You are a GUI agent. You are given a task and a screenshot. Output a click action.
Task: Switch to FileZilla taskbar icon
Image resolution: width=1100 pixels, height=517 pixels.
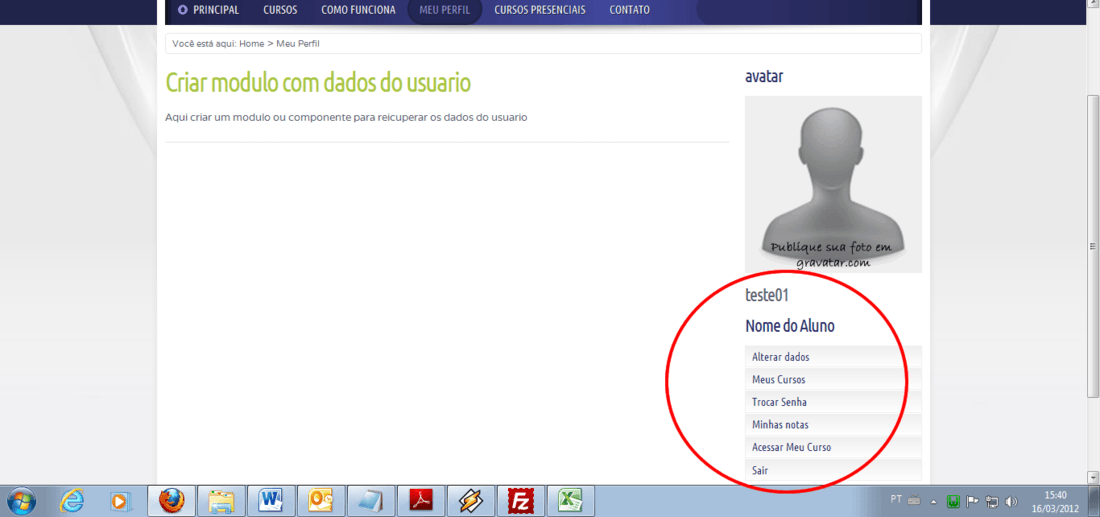click(x=521, y=501)
